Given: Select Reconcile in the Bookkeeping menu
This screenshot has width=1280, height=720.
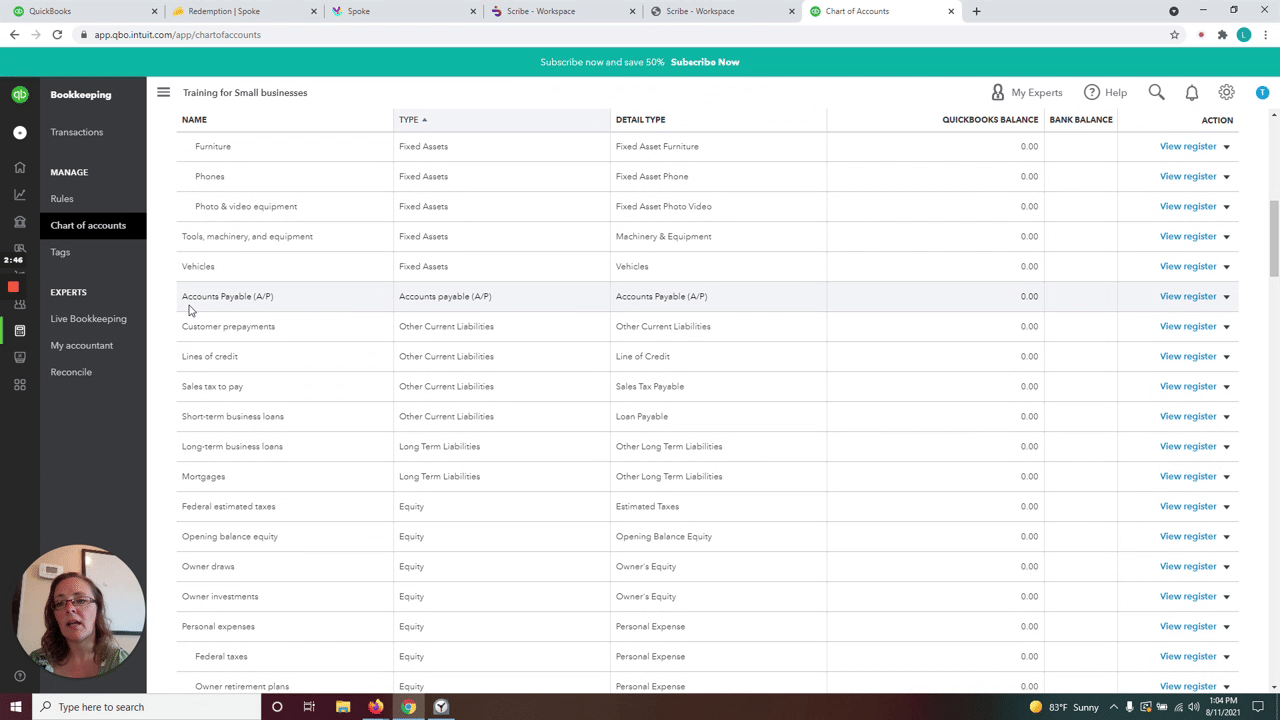Looking at the screenshot, I should (71, 372).
